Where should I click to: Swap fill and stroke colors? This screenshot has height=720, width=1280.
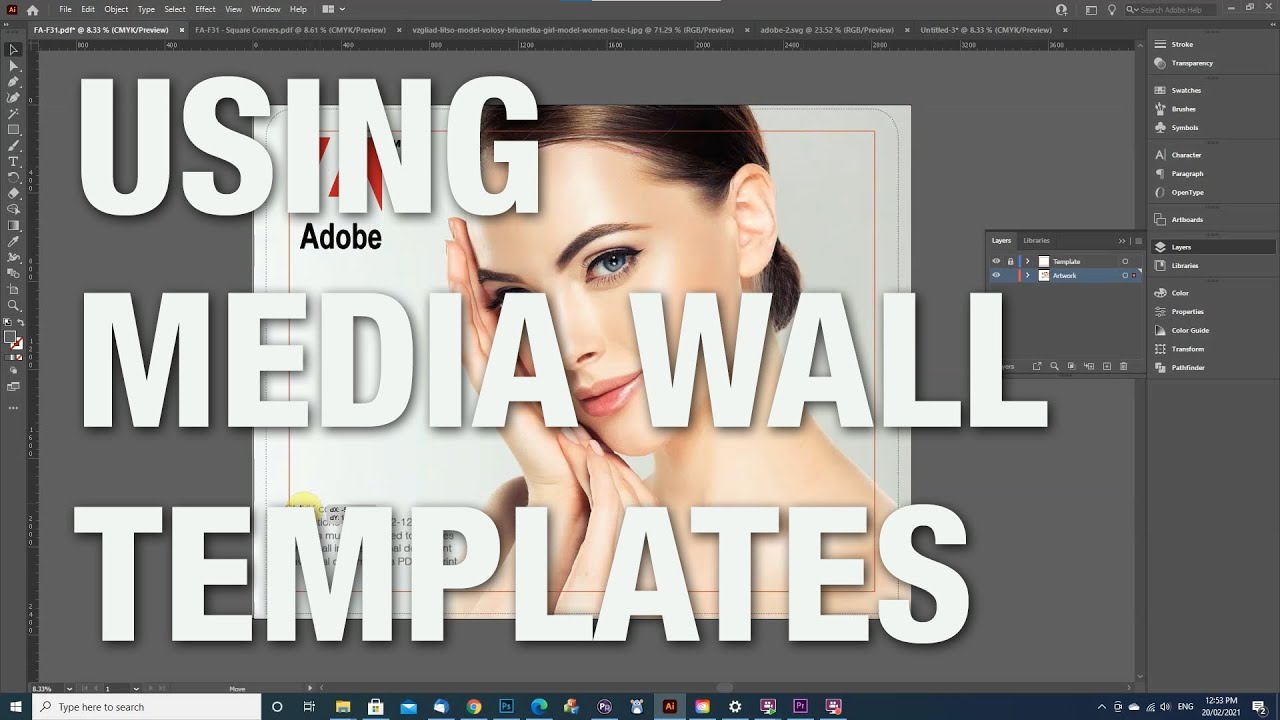21,322
